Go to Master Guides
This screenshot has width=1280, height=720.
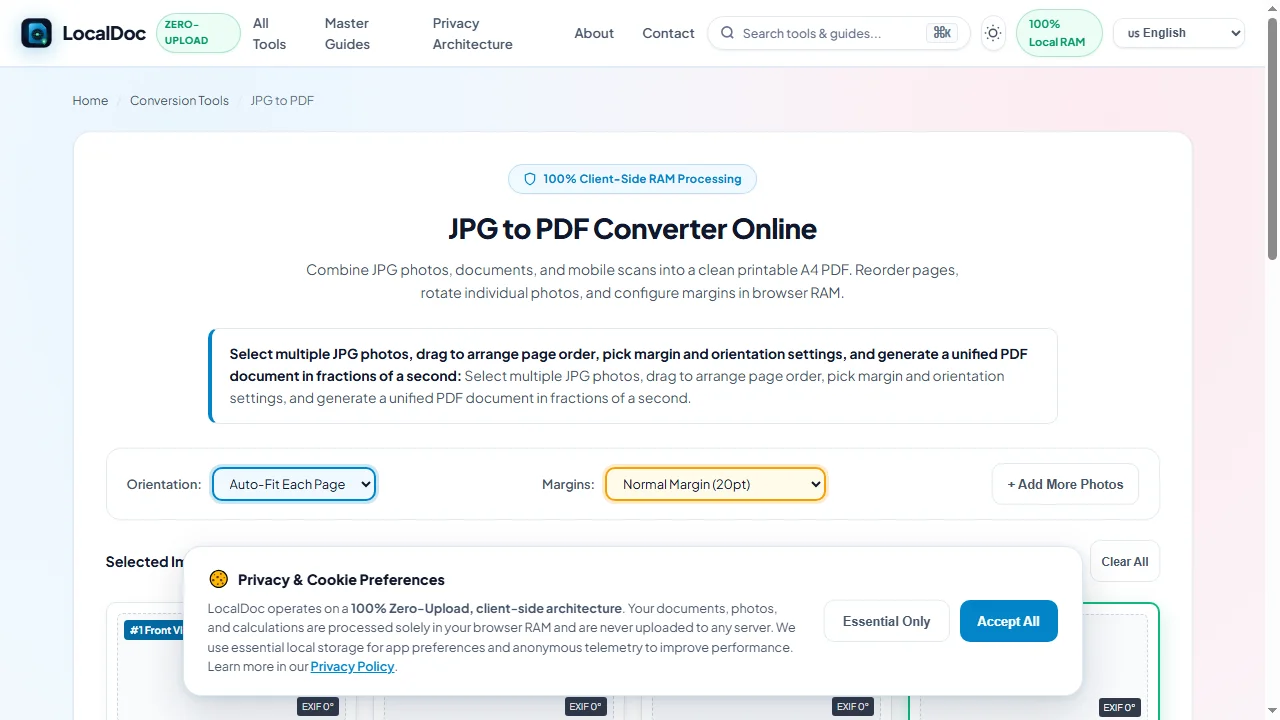point(347,33)
